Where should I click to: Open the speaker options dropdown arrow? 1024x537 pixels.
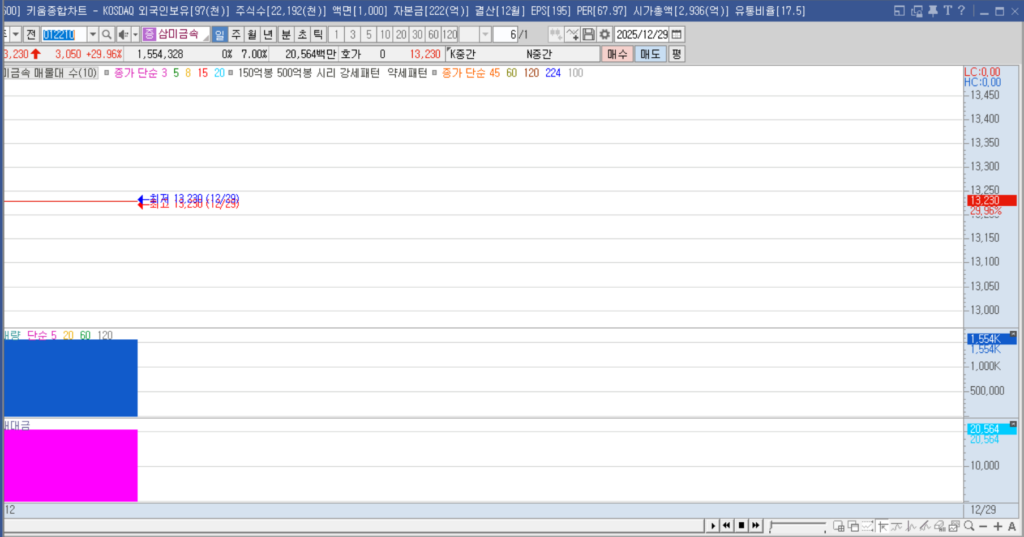click(x=134, y=34)
